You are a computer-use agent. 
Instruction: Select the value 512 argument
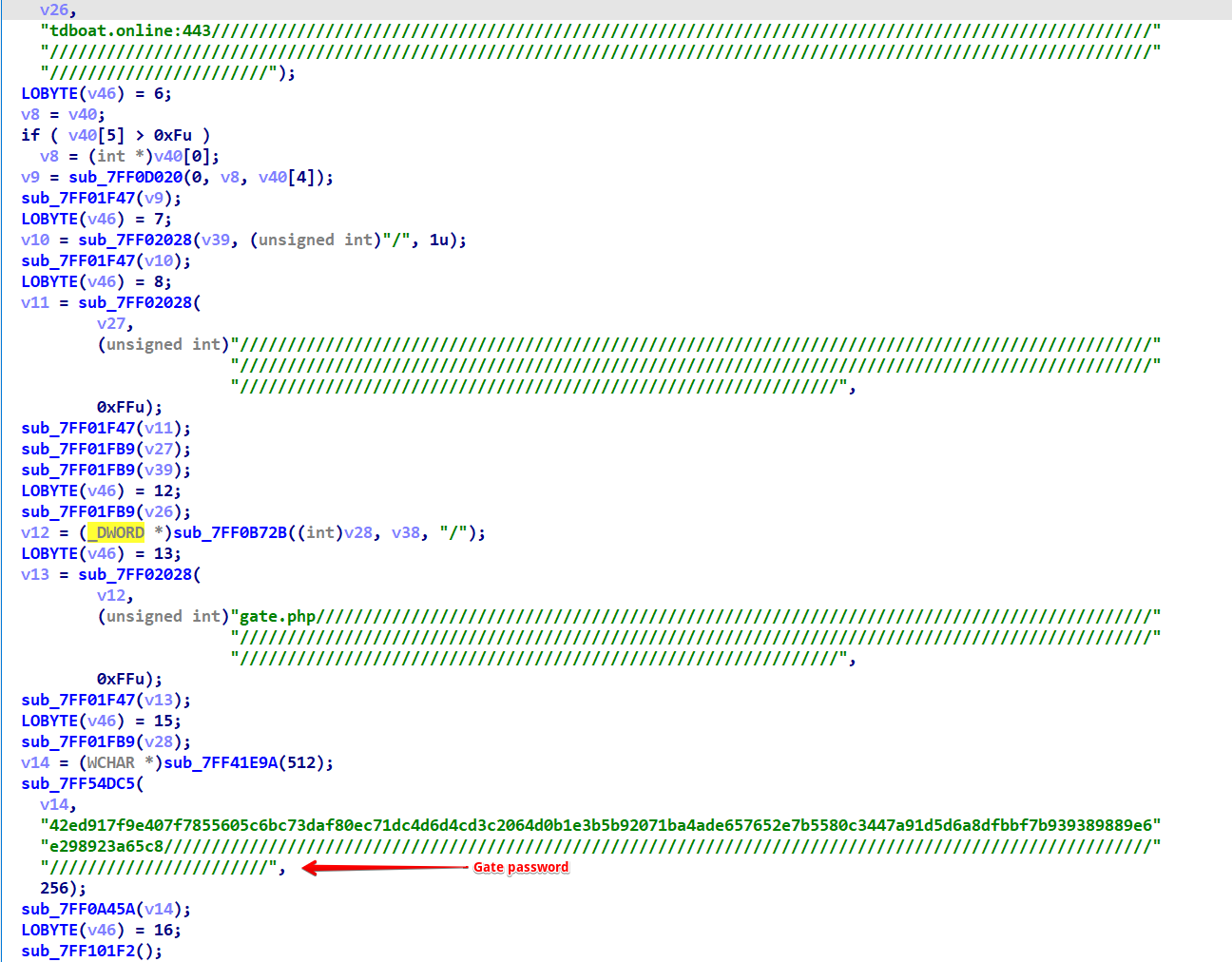point(300,763)
